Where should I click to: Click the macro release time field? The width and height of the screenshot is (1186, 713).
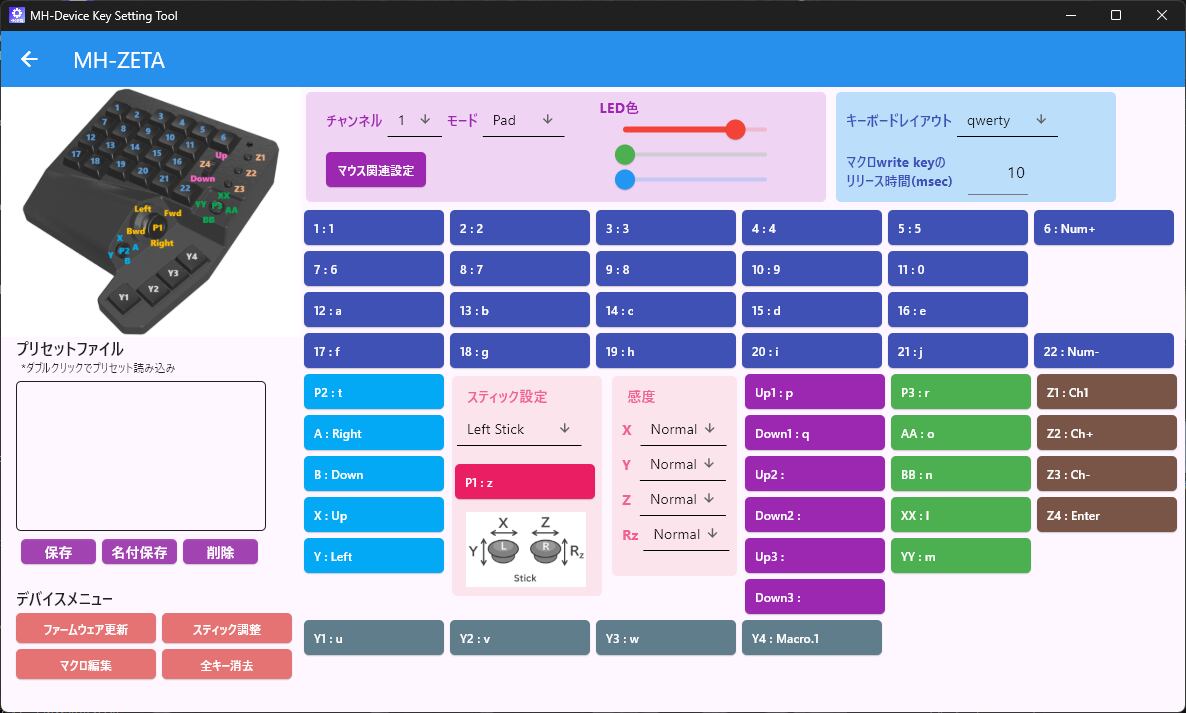click(x=998, y=173)
